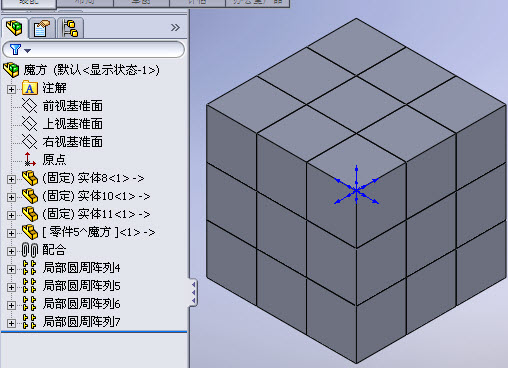Click the 注解 annotations folder icon

(x=30, y=88)
